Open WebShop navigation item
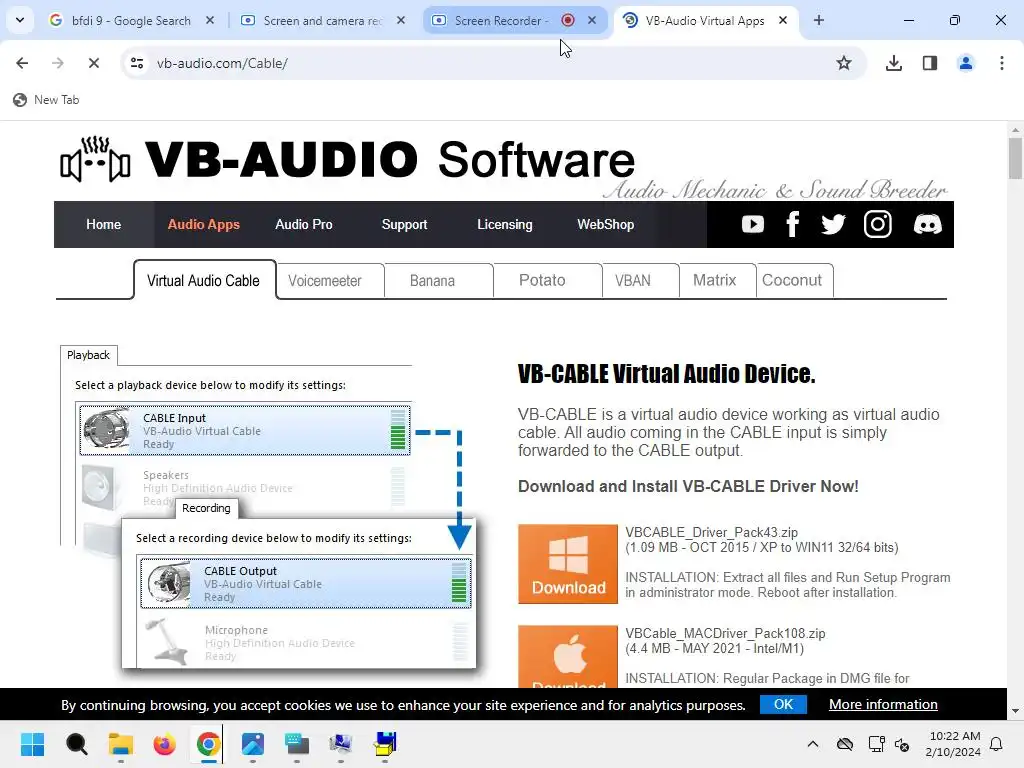 point(605,225)
